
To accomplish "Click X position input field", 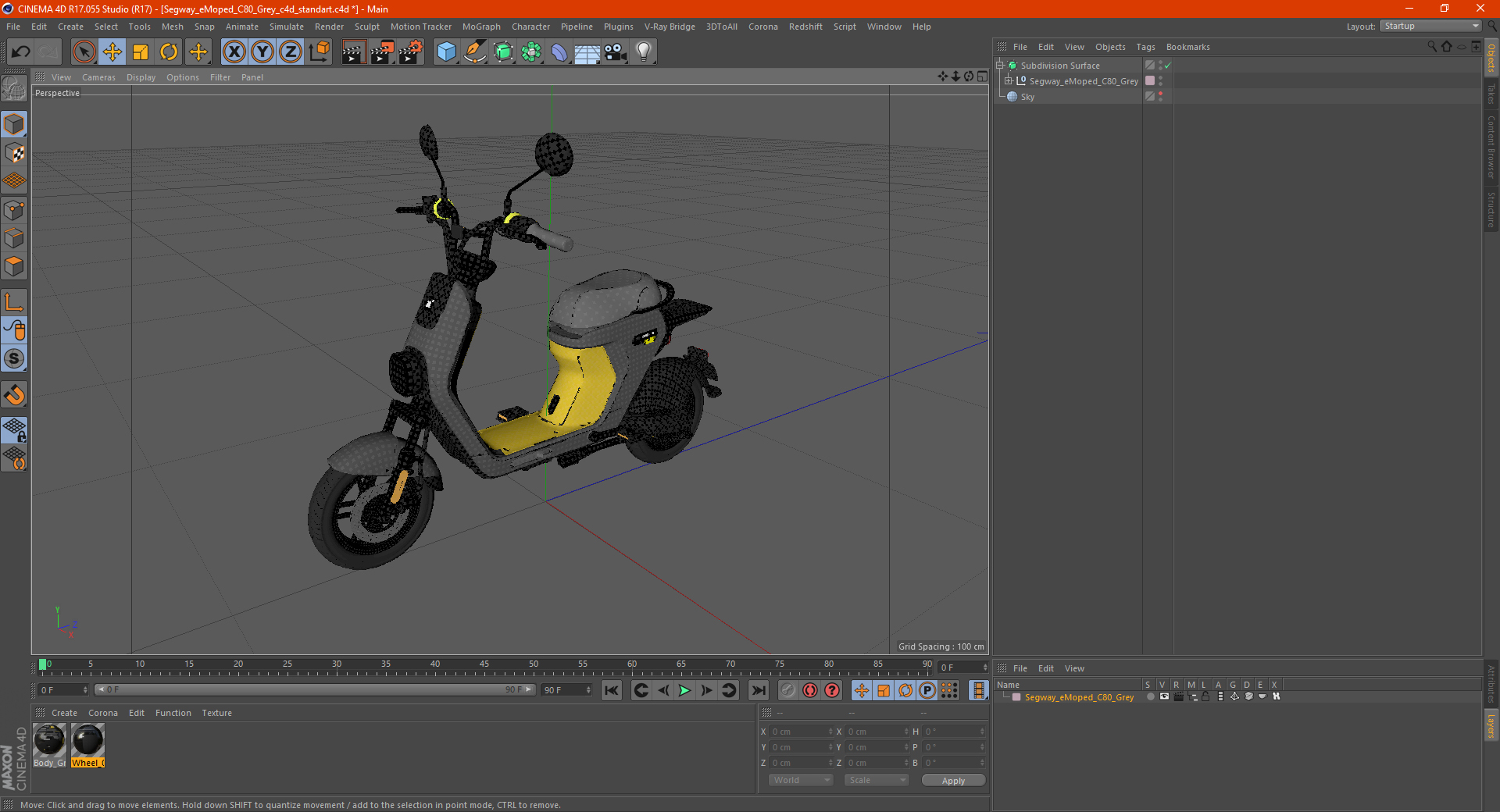I will (x=802, y=732).
